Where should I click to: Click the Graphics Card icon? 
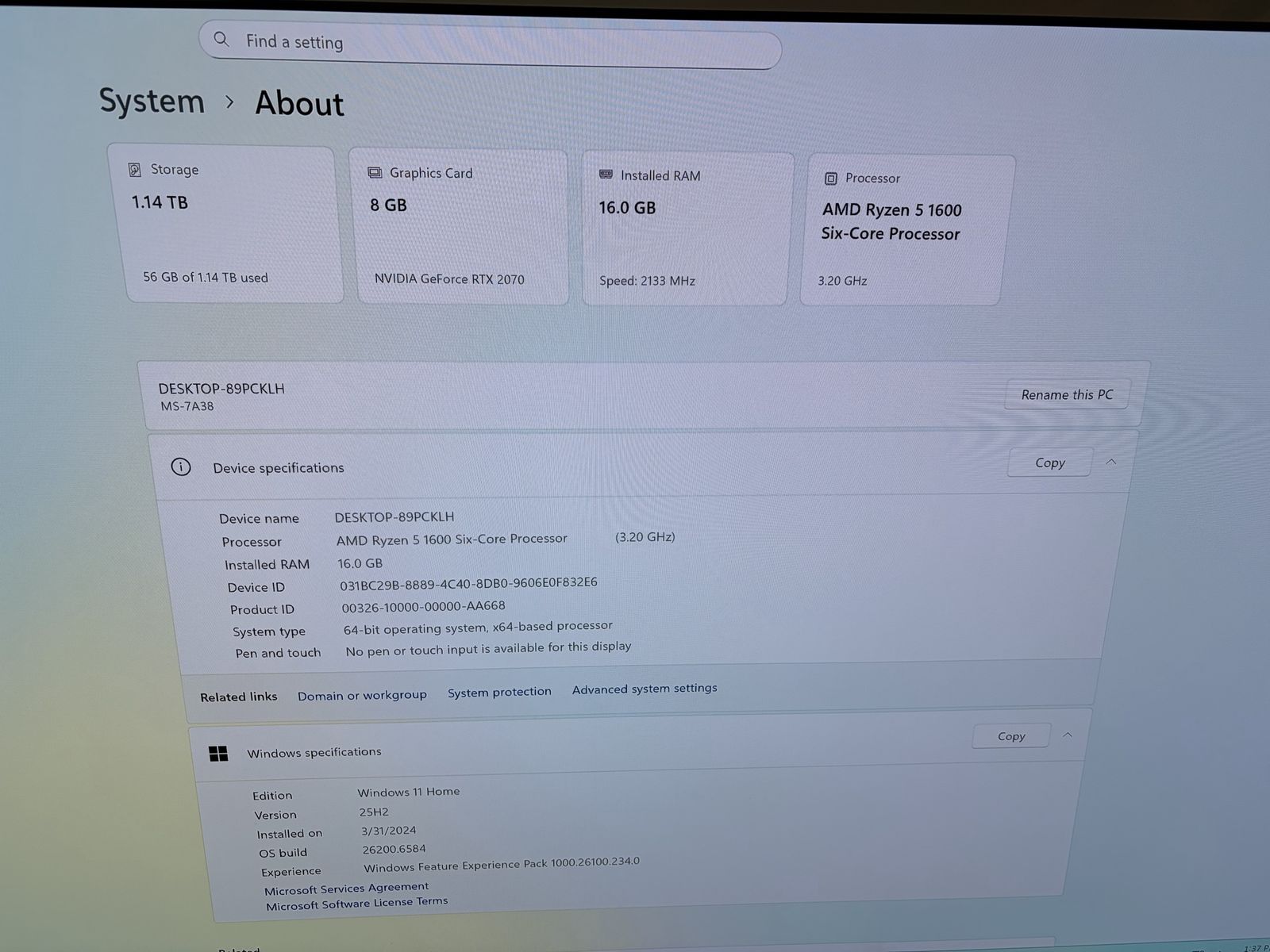tap(375, 173)
